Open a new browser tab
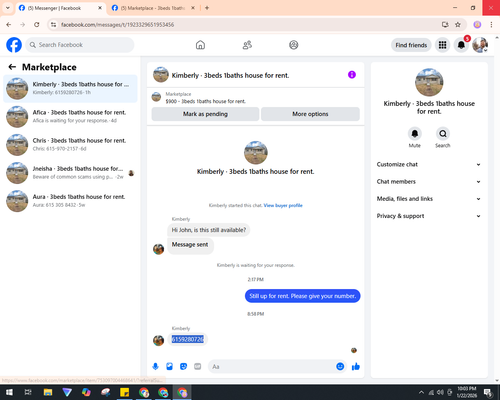 click(207, 8)
